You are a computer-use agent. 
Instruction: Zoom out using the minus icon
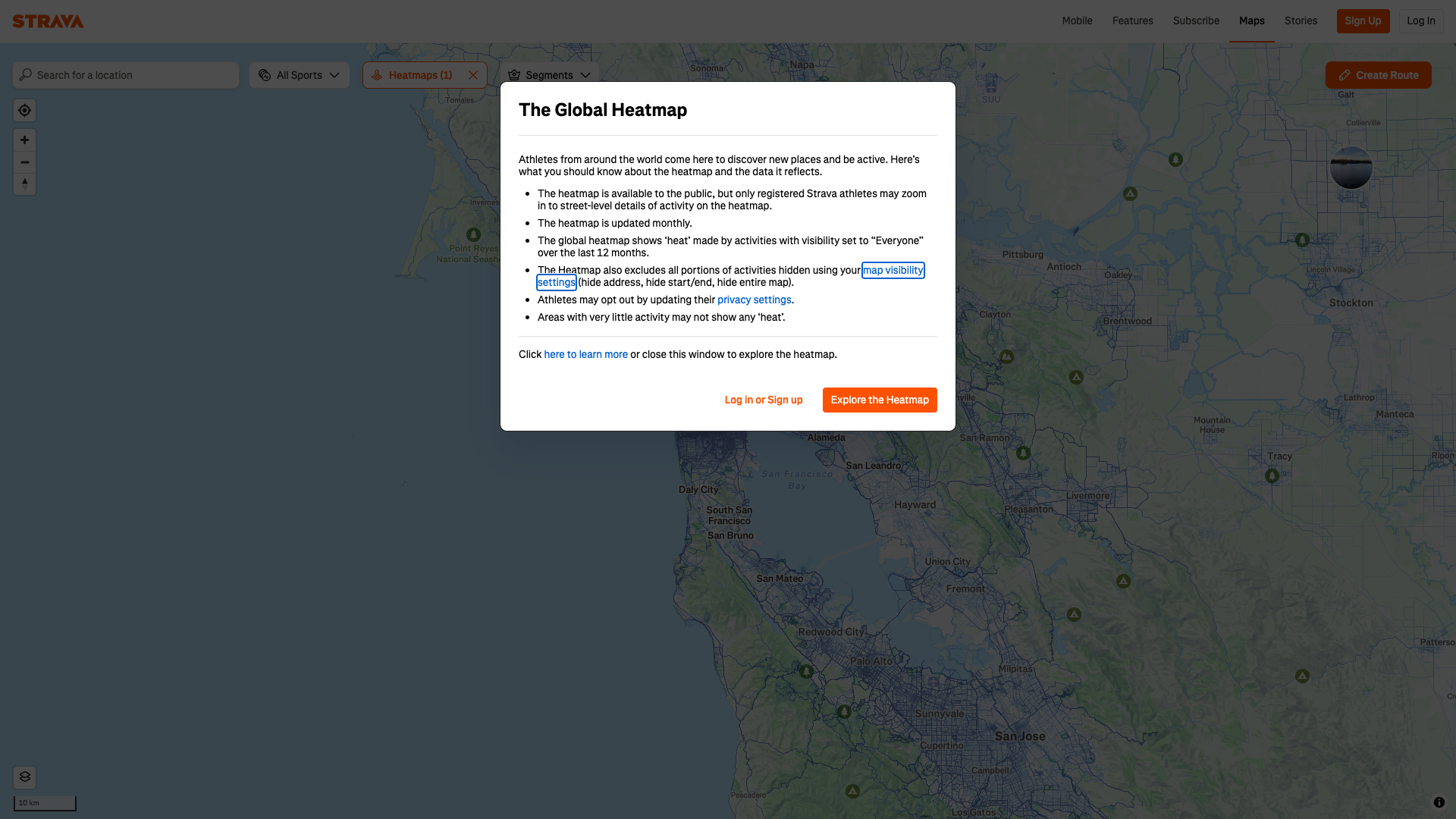24,162
